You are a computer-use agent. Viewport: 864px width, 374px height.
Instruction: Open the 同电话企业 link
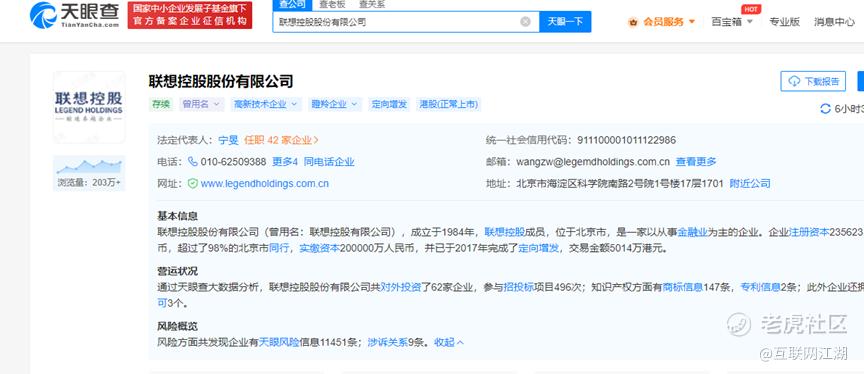(x=329, y=162)
